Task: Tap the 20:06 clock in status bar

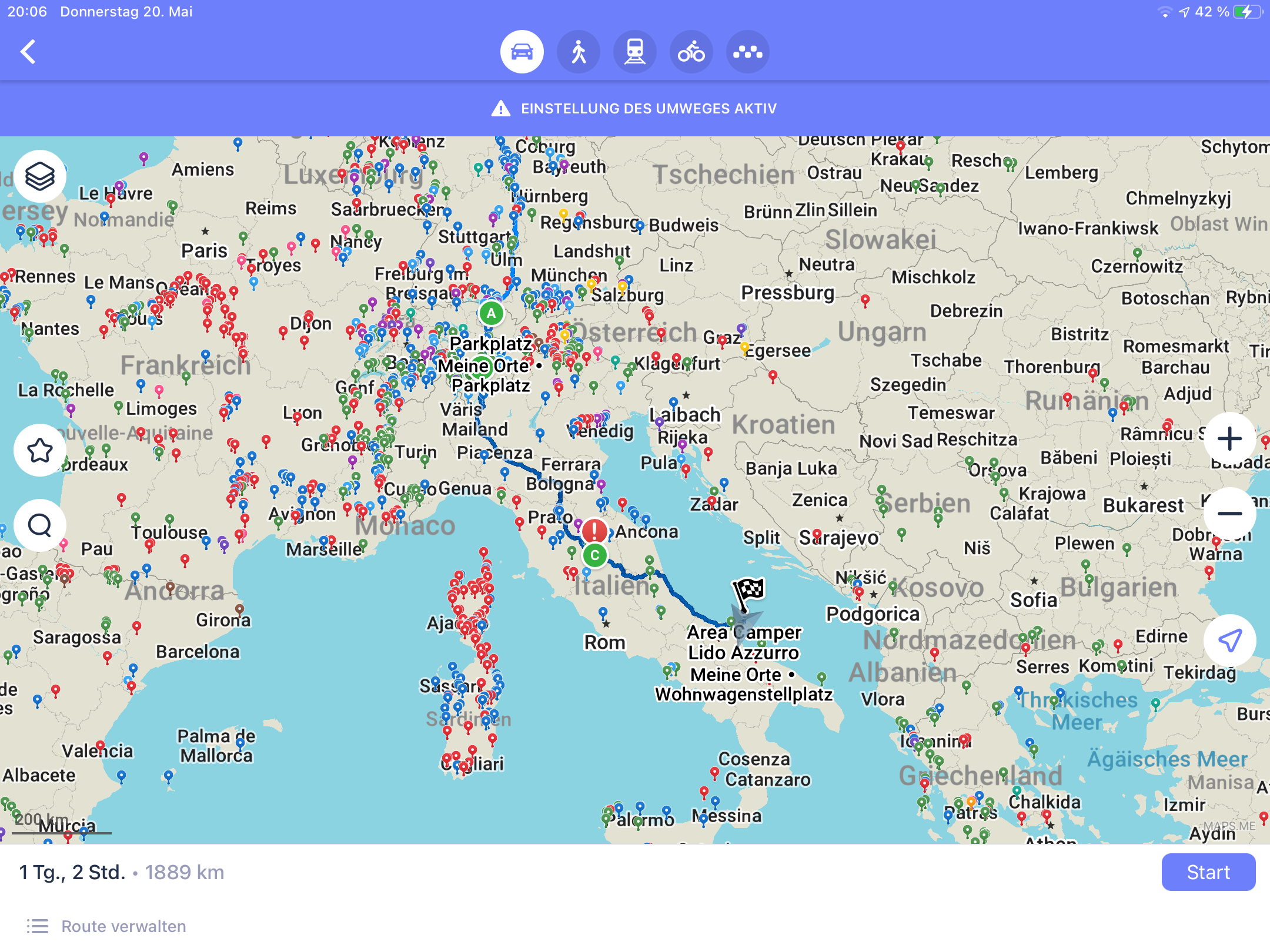Action: click(27, 12)
